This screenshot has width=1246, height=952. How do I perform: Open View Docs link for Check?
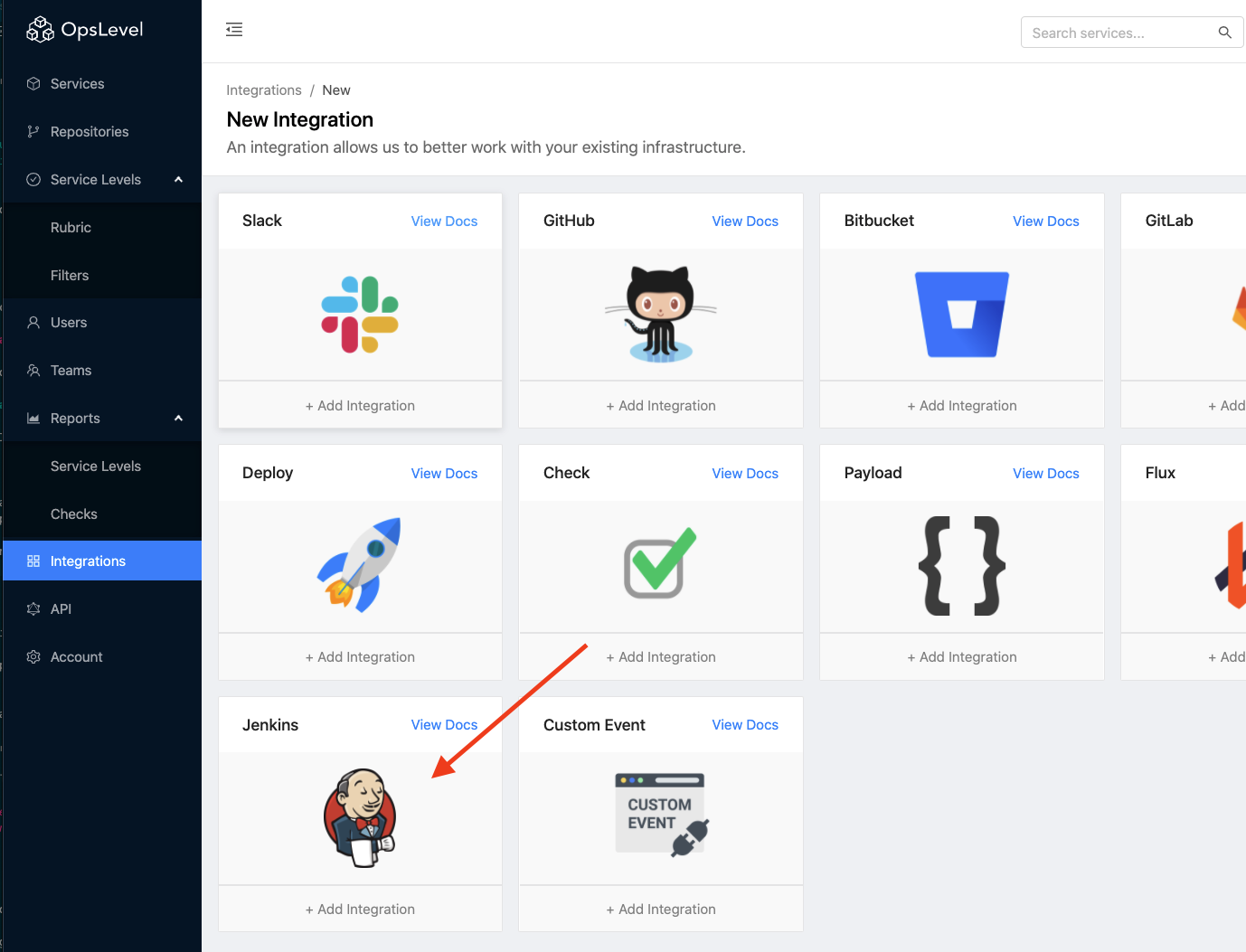pos(745,474)
